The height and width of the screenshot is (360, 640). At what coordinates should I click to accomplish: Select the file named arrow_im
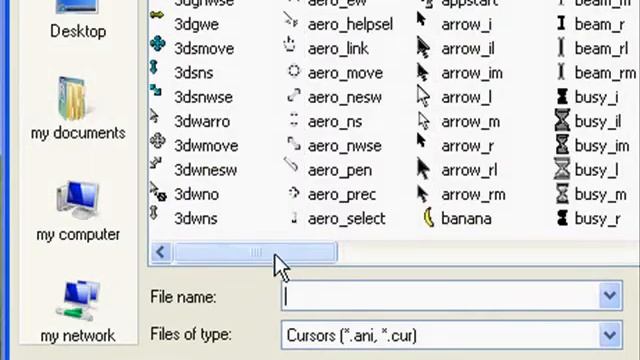click(472, 73)
